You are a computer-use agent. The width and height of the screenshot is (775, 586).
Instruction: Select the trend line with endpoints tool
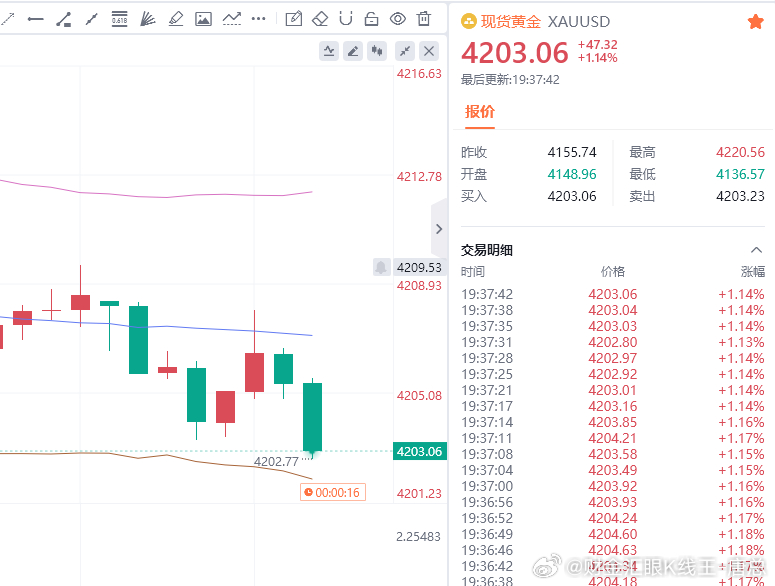(63, 19)
